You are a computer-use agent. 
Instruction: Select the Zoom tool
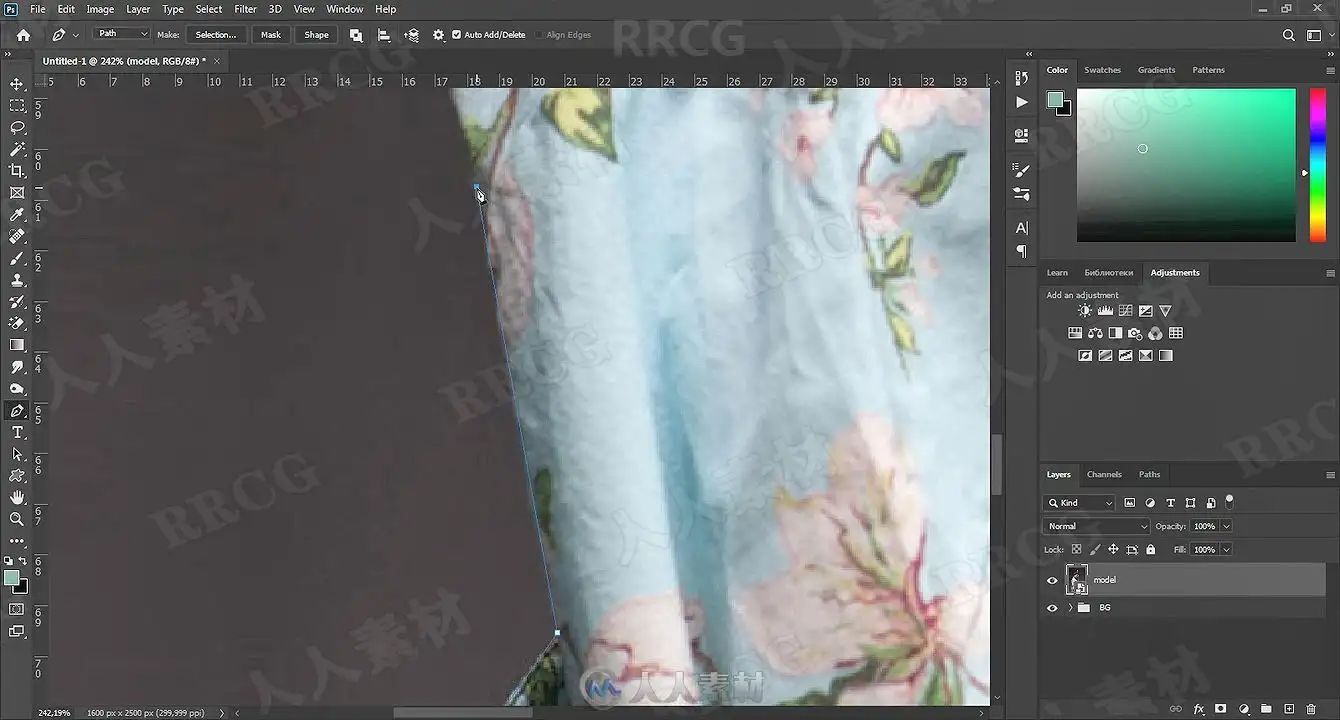pyautogui.click(x=17, y=519)
